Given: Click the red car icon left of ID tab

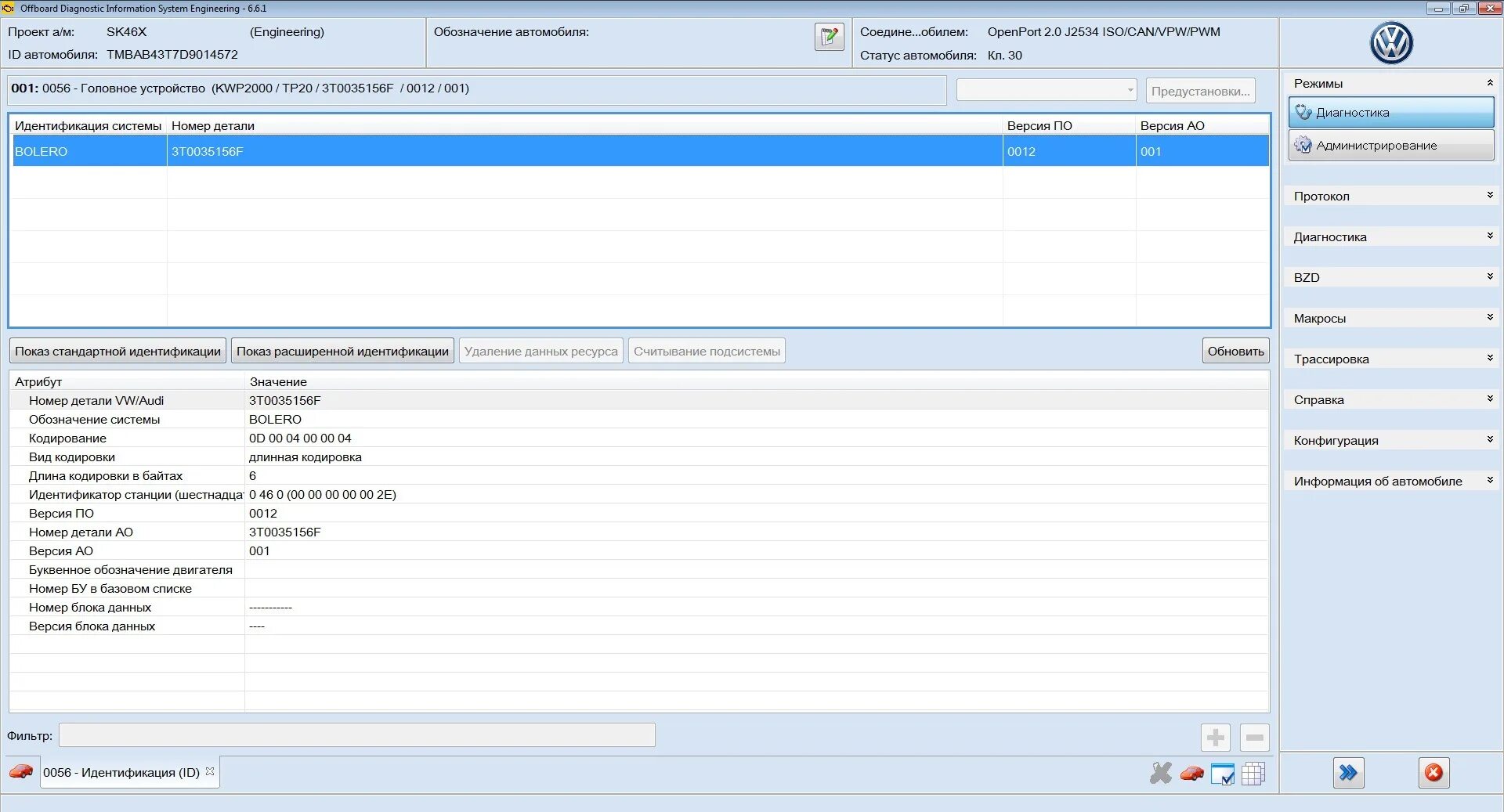Looking at the screenshot, I should coord(21,772).
